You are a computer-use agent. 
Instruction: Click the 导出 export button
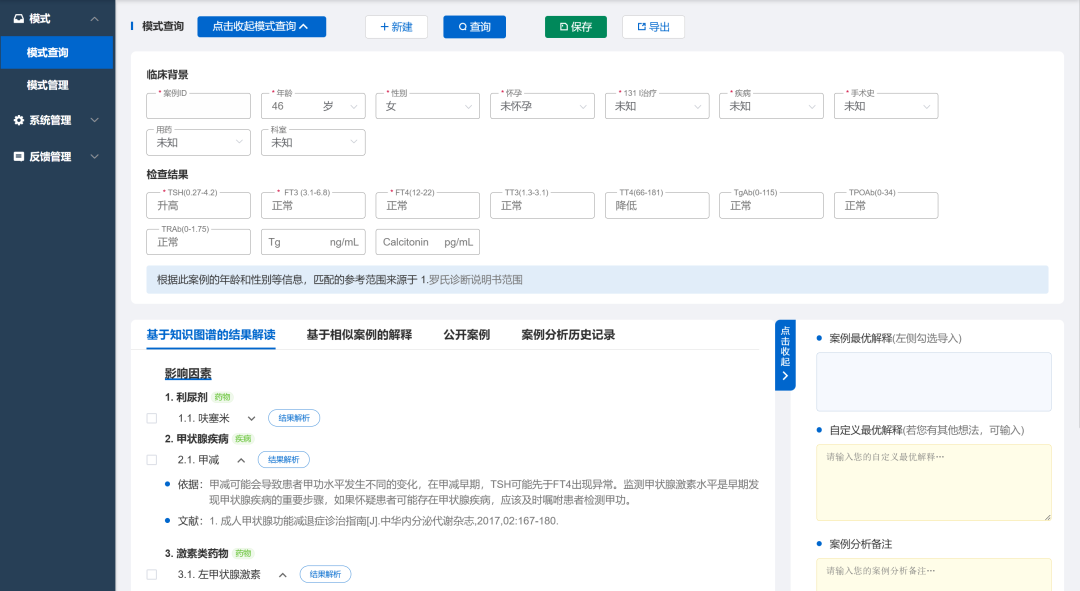click(653, 27)
